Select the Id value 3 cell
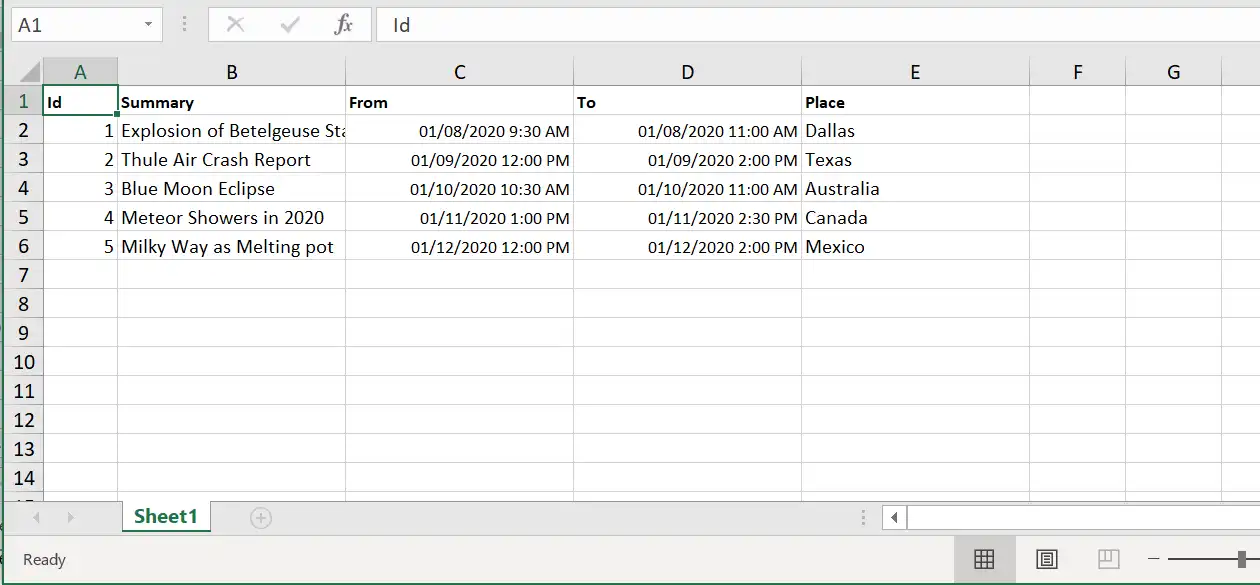 pyautogui.click(x=81, y=188)
